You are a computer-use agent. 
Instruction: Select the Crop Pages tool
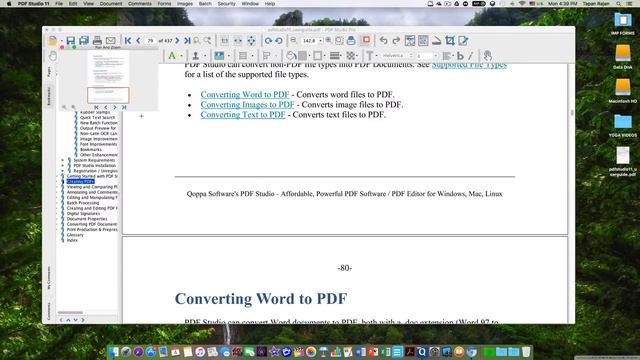coord(450,40)
